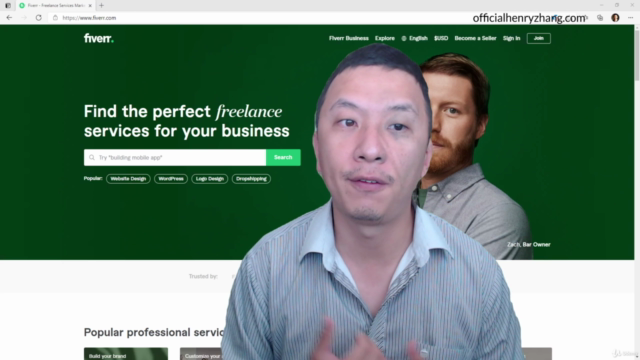
Task: Select the Dropshipping popular tag
Action: [x=251, y=179]
